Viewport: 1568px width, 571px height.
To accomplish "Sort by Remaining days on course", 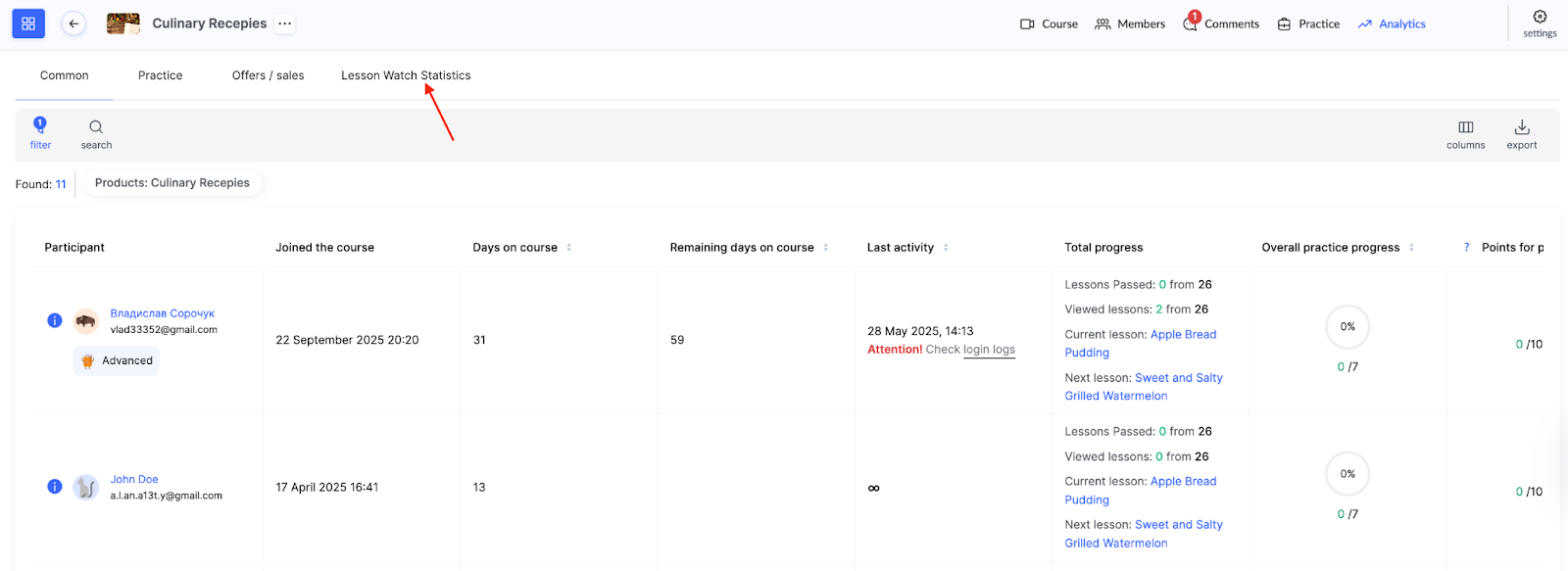I will [825, 248].
